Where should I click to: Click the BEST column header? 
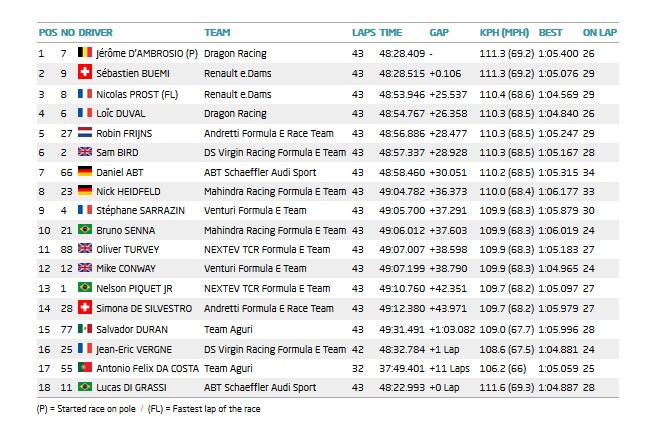[x=551, y=33]
